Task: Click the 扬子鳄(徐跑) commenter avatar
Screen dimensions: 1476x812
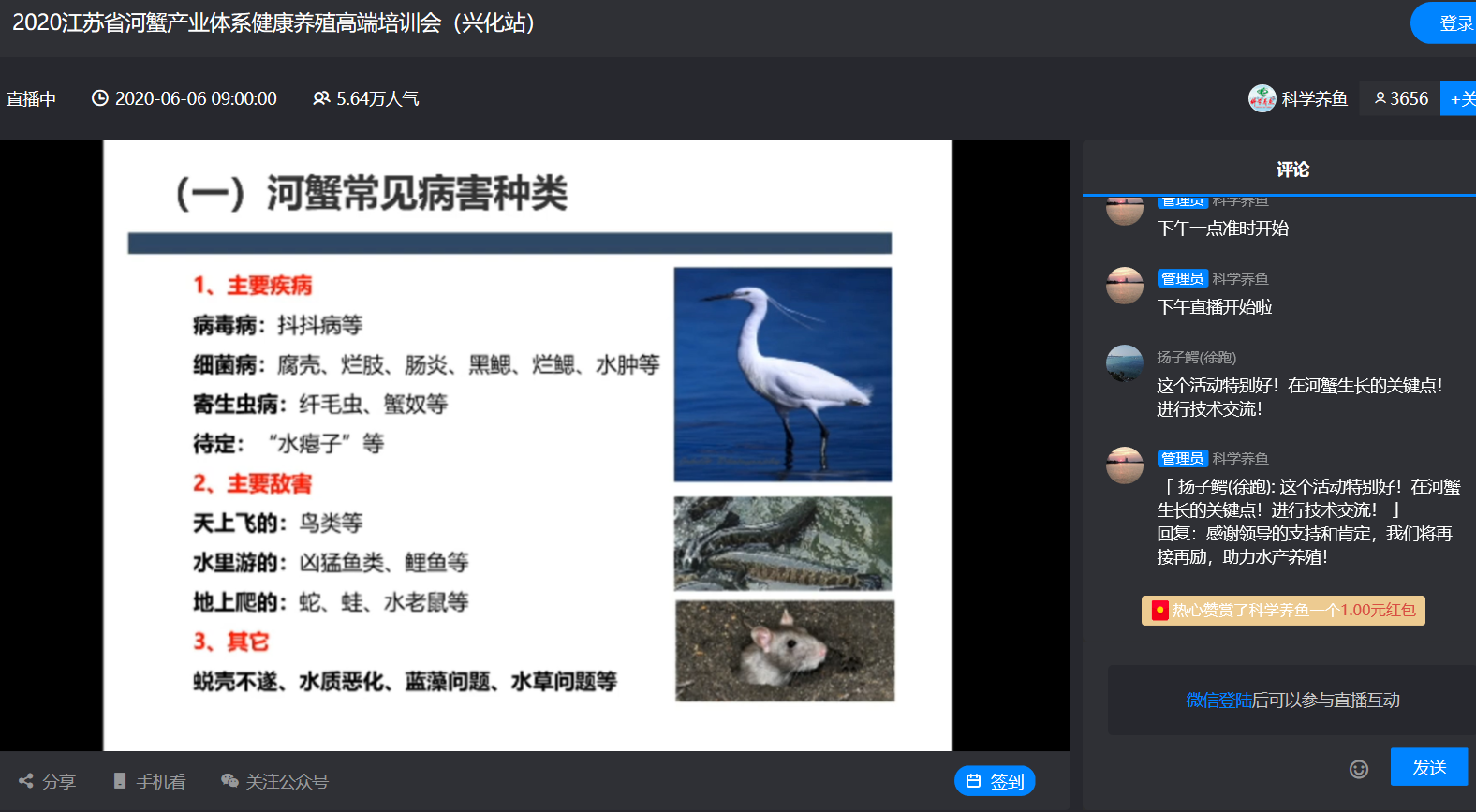Action: tap(1125, 363)
